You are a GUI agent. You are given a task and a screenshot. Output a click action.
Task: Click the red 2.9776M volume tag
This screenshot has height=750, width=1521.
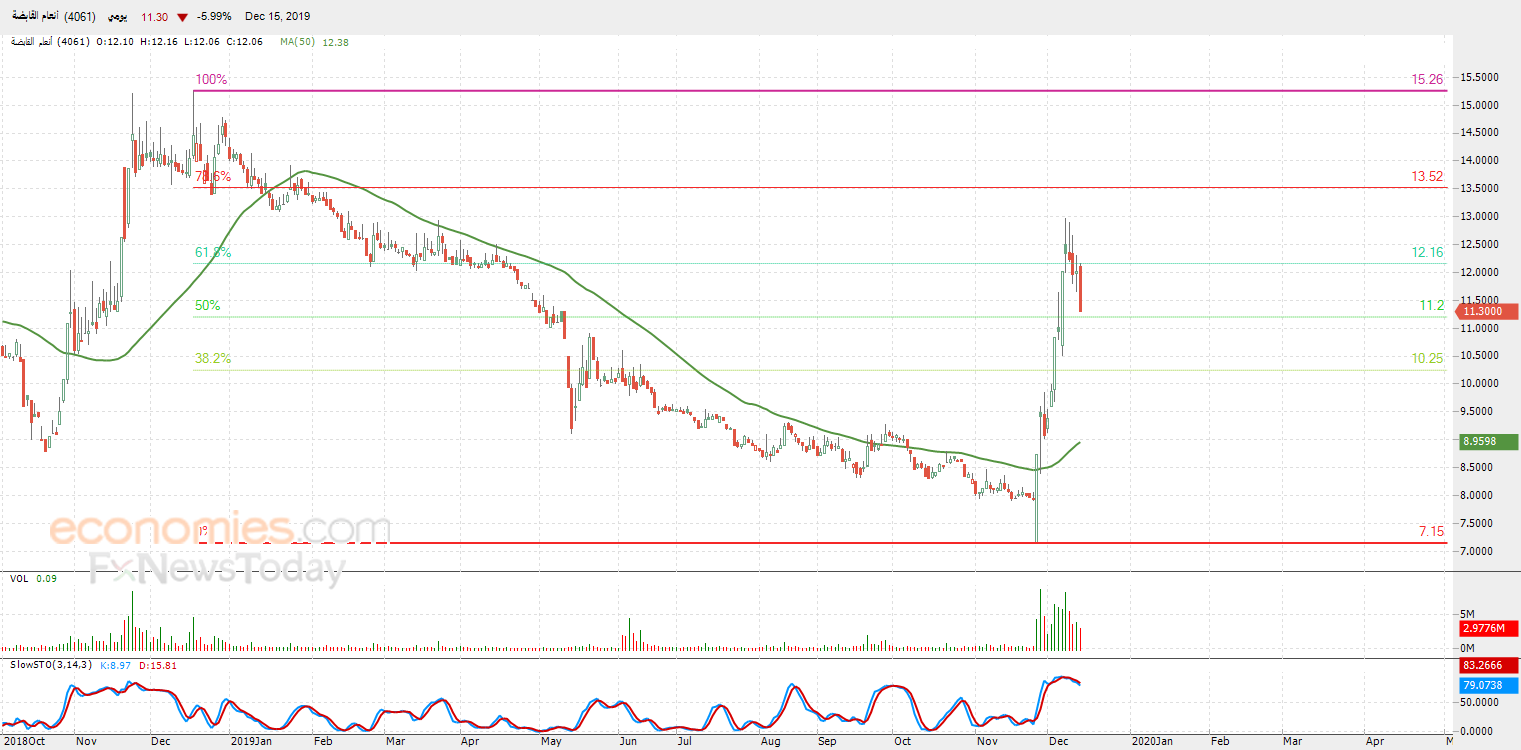click(x=1489, y=628)
